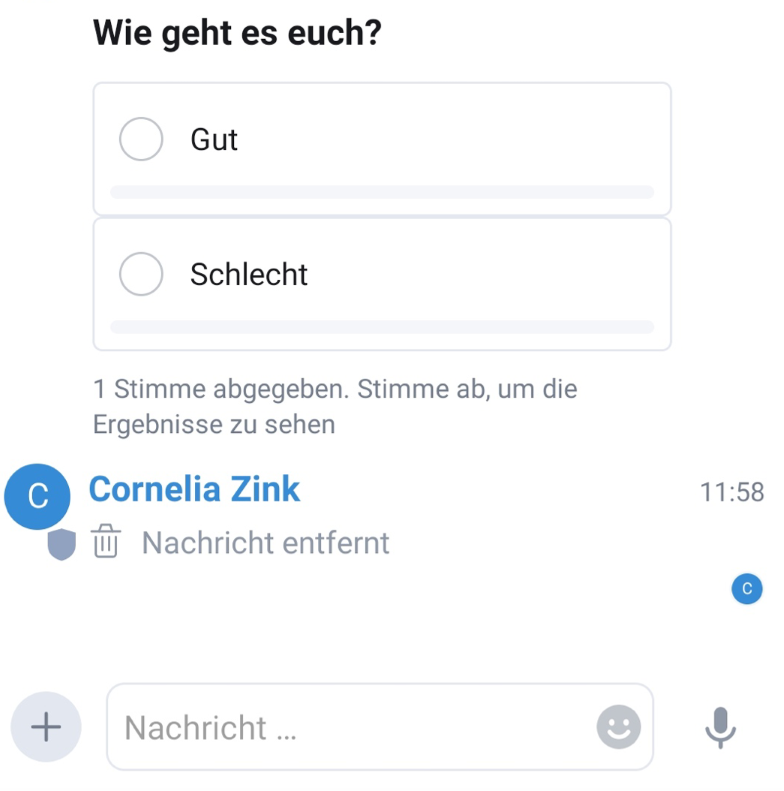Click the "1 Stimme abgegeben" vote summary
The image size is (784, 791).
click(x=335, y=405)
